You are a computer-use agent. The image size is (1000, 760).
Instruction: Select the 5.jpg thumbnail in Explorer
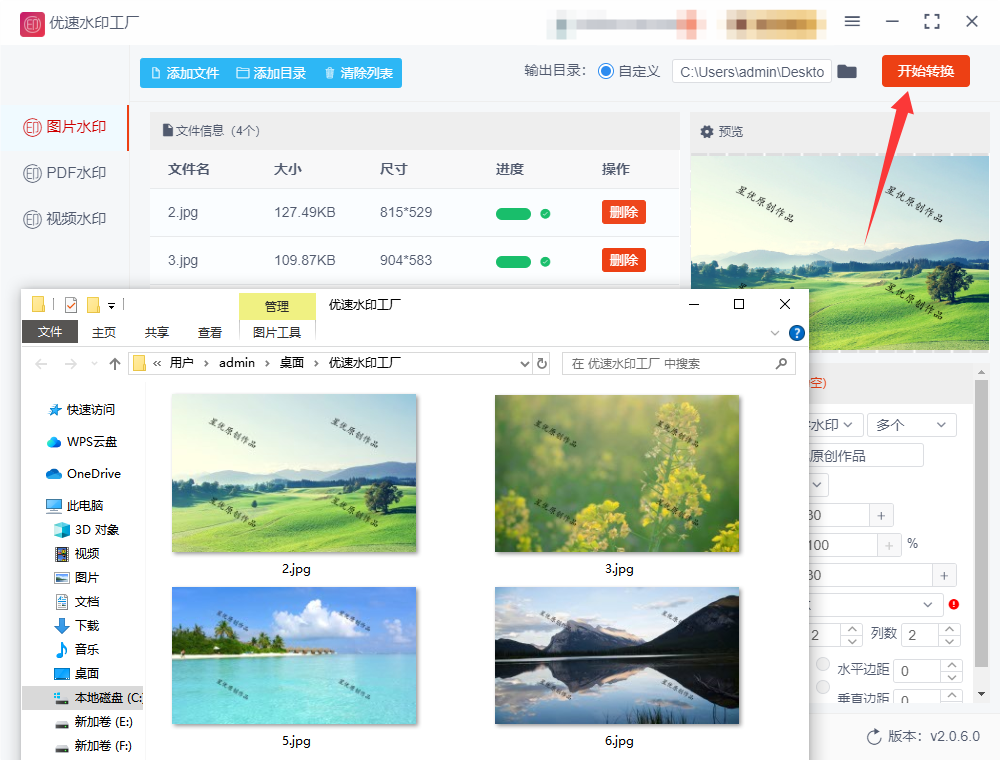click(294, 655)
